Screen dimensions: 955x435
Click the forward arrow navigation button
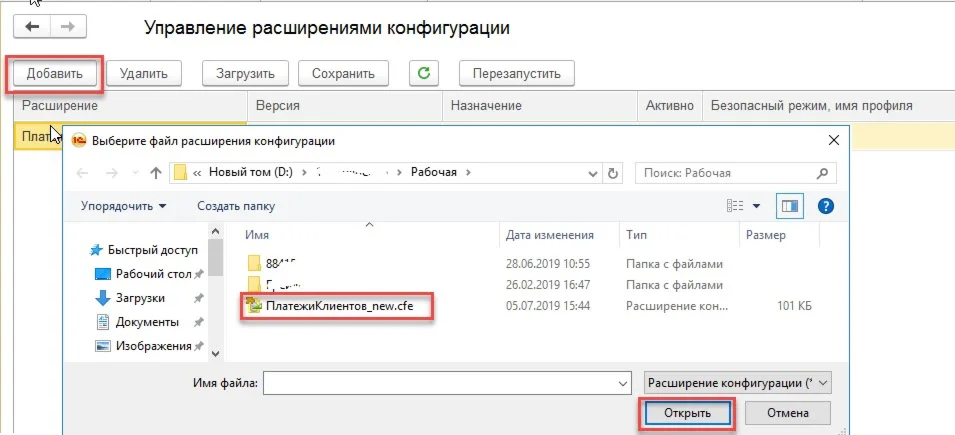point(68,27)
